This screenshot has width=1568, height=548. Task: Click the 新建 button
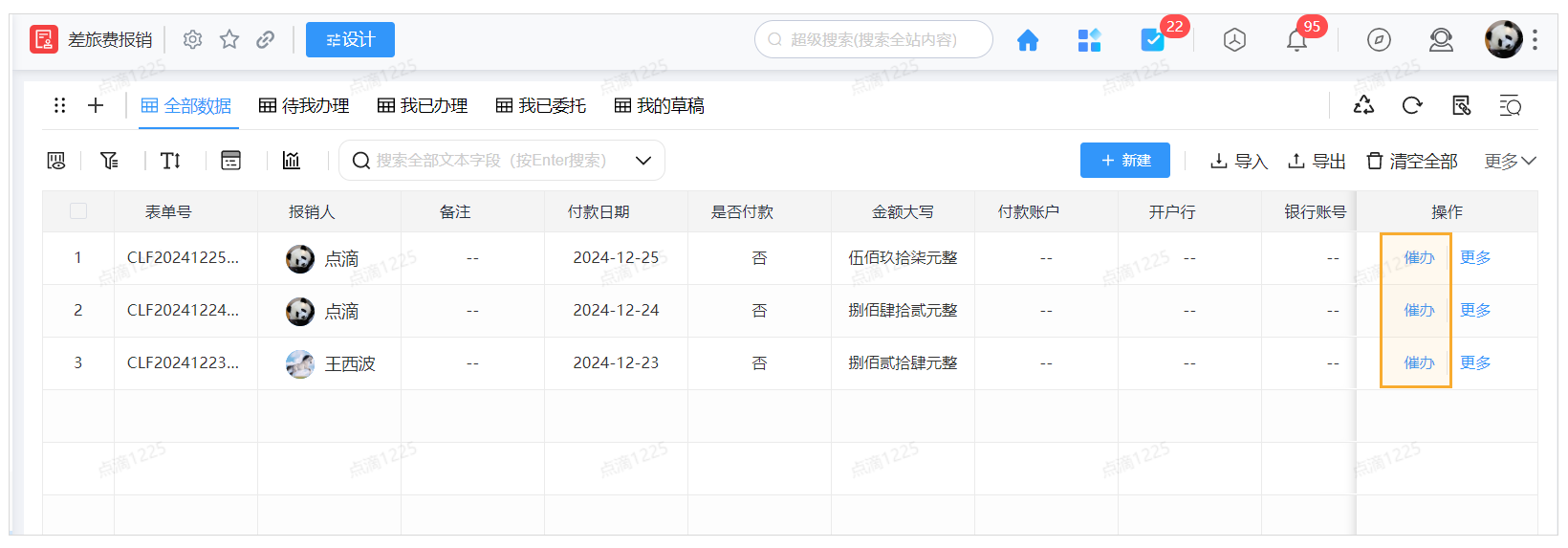coord(1125,161)
